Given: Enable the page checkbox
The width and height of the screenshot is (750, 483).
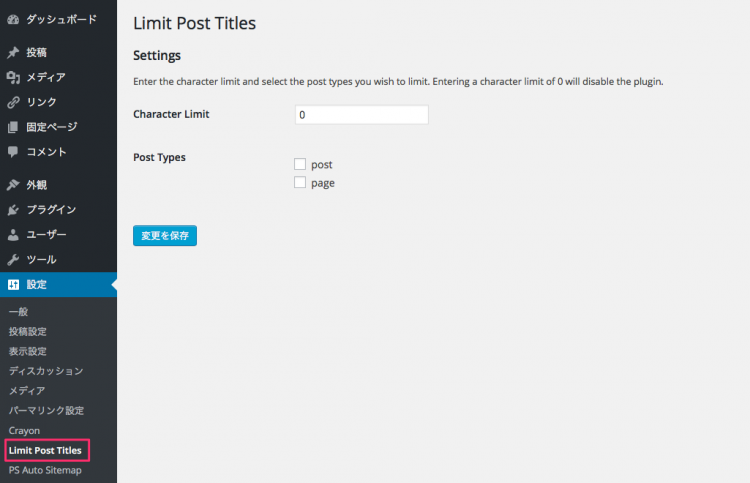Looking at the screenshot, I should 300,183.
